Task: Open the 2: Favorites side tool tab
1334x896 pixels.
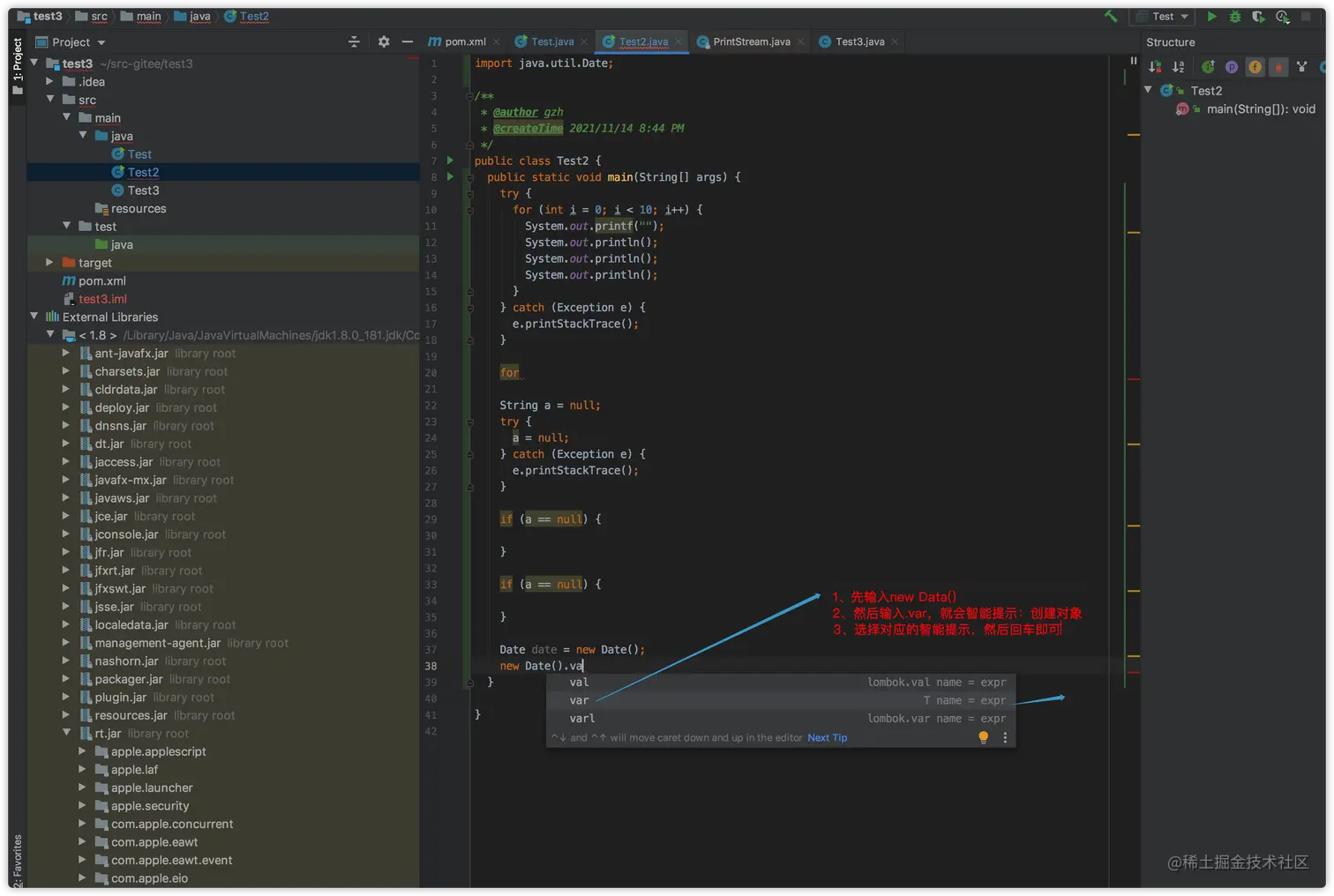Action: [x=17, y=861]
